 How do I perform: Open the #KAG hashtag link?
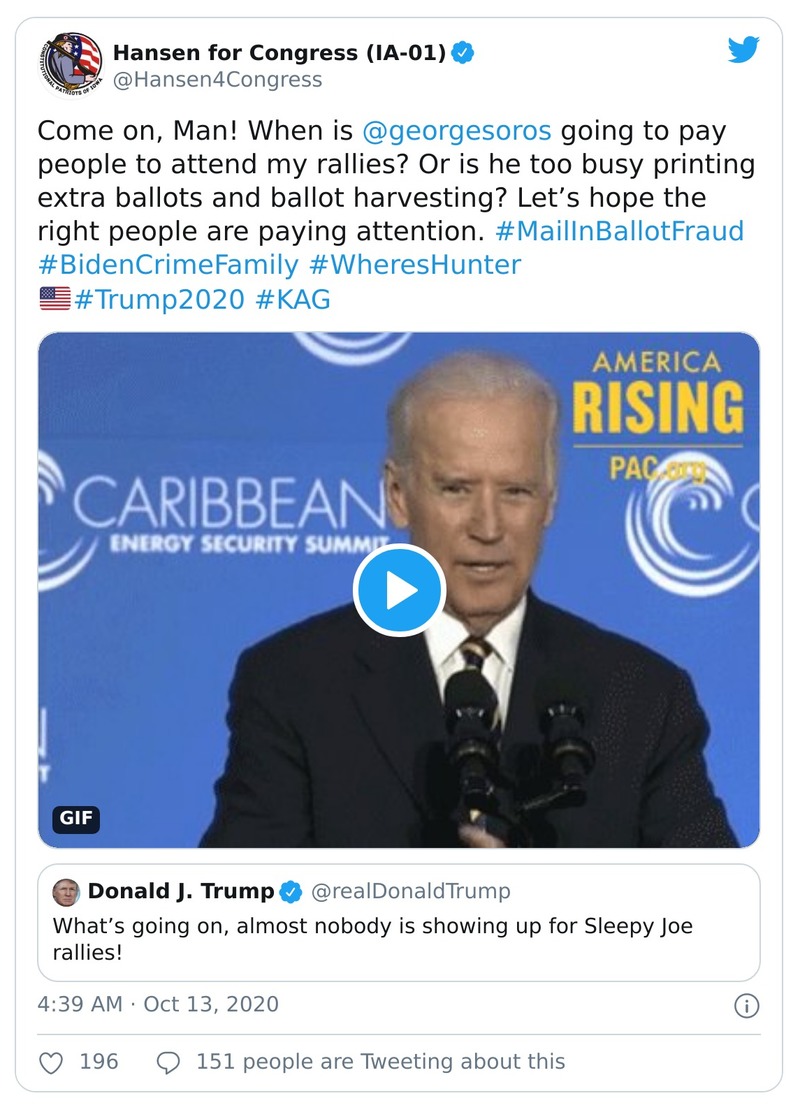293,299
